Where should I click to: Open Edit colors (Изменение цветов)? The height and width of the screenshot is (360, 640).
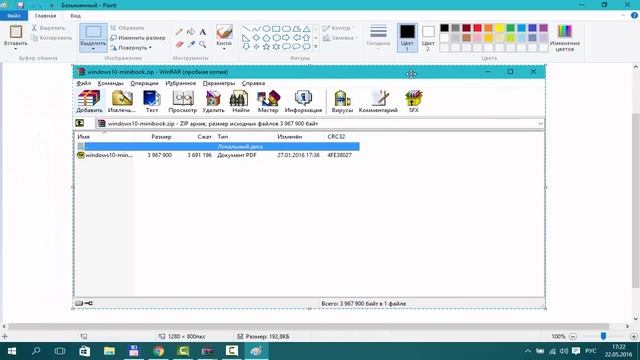(x=565, y=38)
